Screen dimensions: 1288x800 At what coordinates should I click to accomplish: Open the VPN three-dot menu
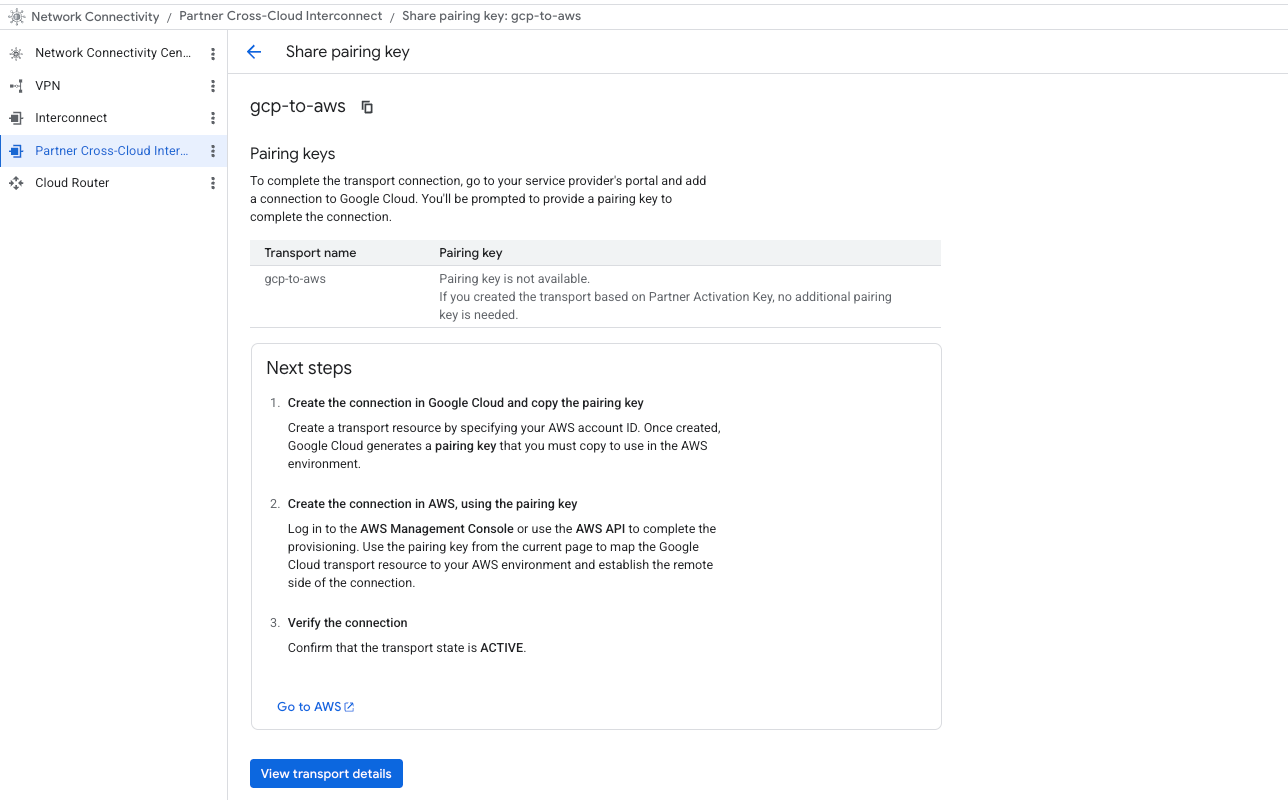coord(213,86)
